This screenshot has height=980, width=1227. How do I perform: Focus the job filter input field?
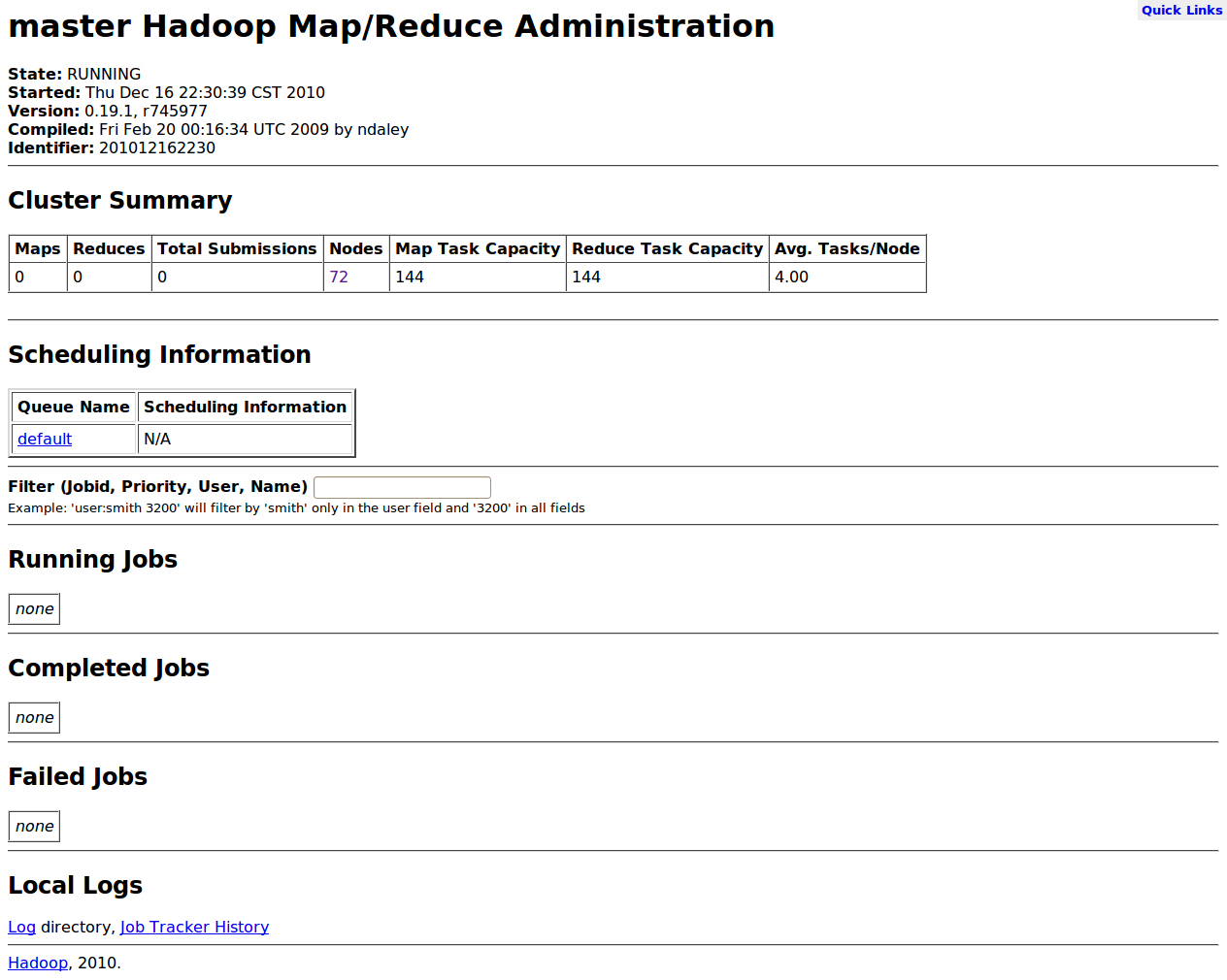pos(402,487)
